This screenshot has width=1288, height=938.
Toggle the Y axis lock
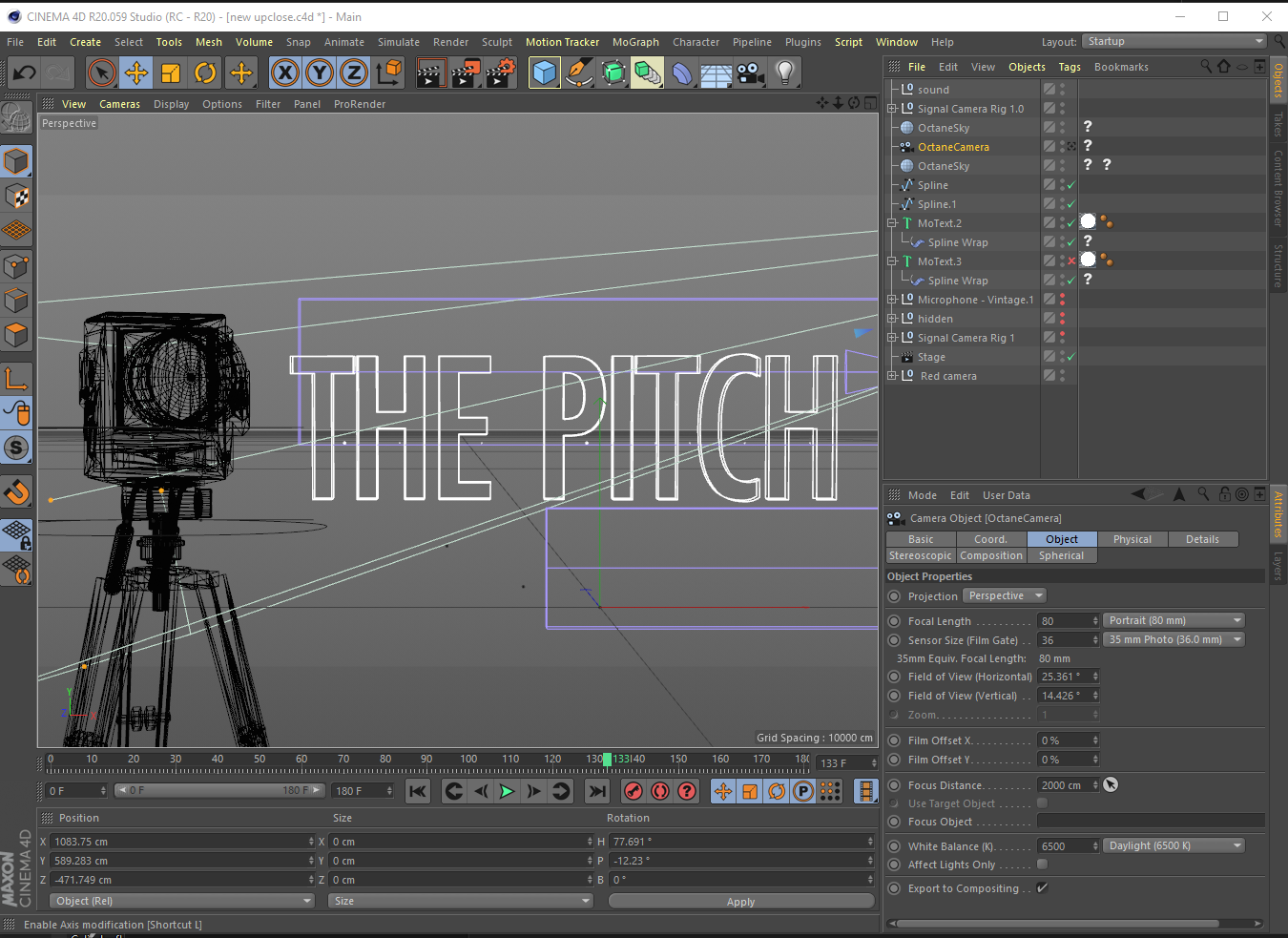pyautogui.click(x=320, y=73)
